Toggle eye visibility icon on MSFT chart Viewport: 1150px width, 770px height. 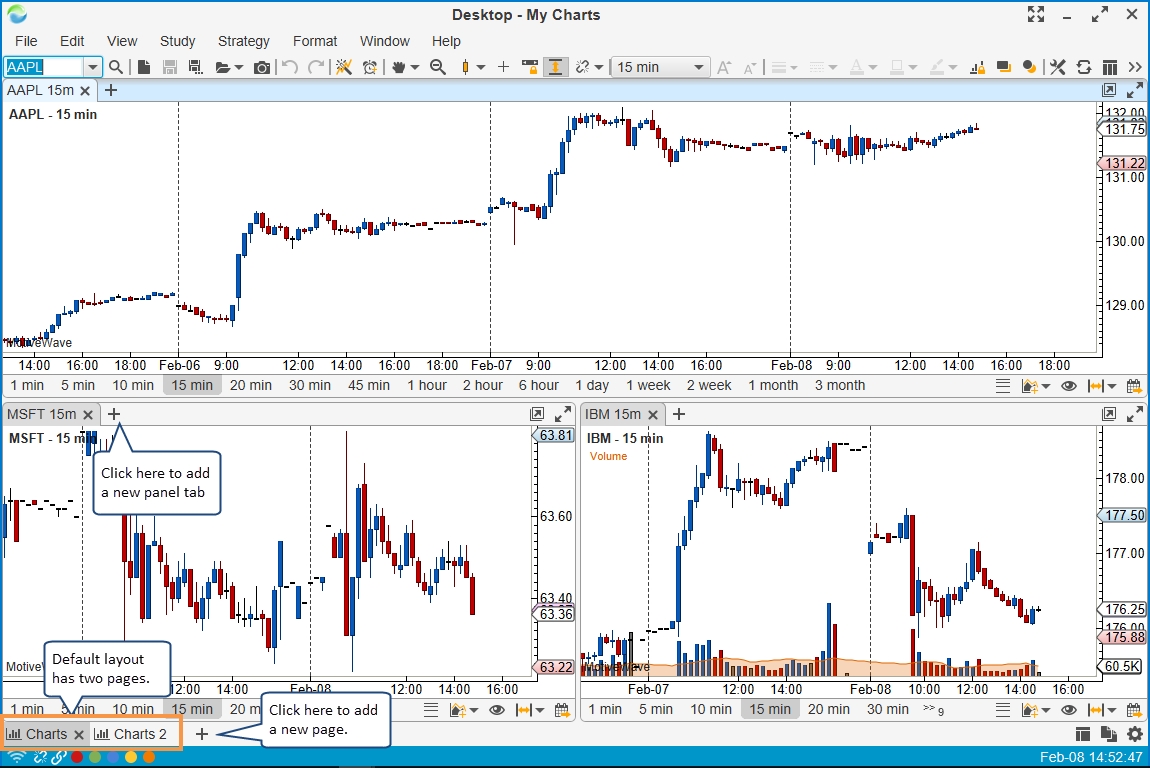click(x=497, y=710)
